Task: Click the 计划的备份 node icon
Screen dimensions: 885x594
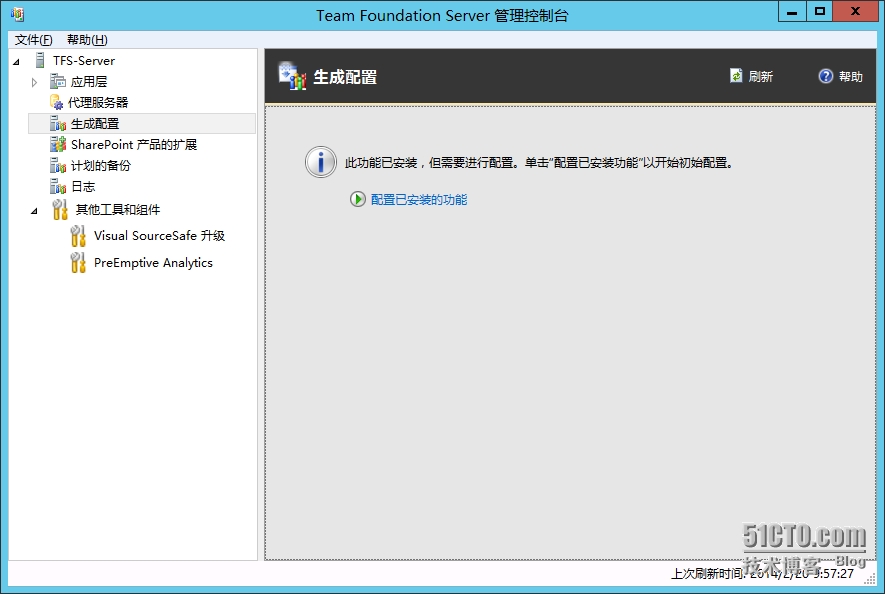Action: (58, 165)
